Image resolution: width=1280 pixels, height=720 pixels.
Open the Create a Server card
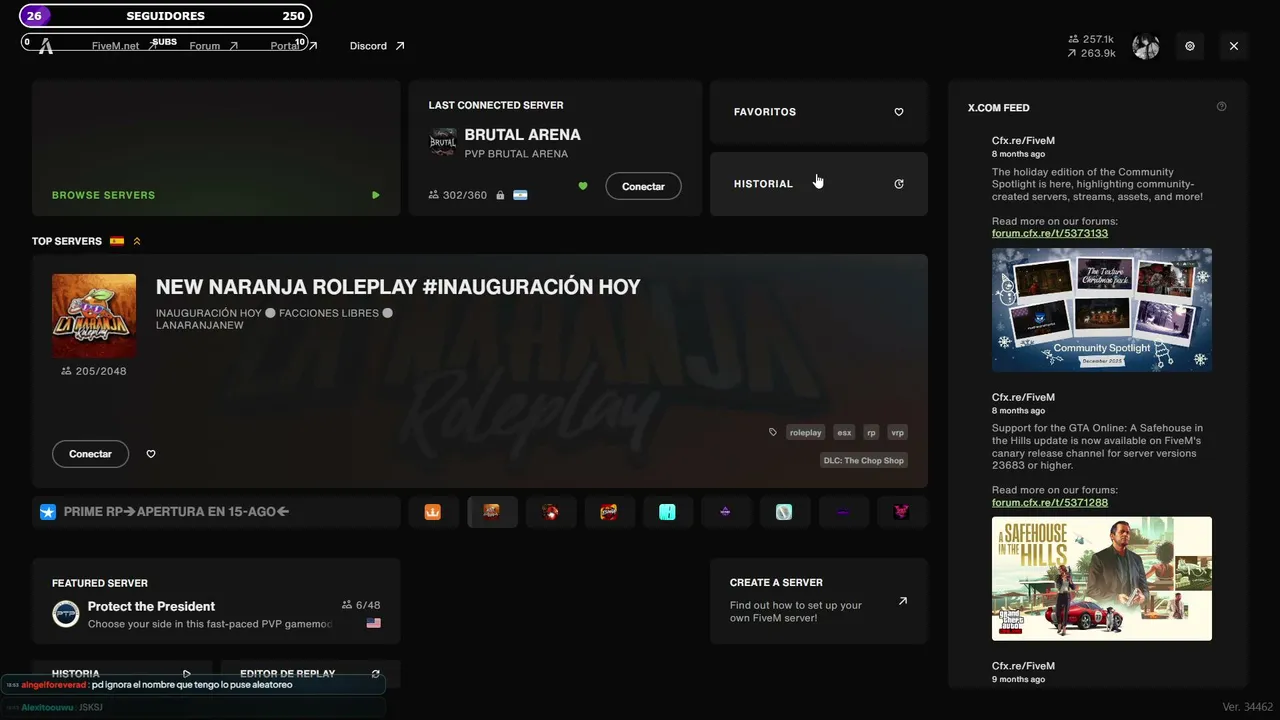(819, 601)
